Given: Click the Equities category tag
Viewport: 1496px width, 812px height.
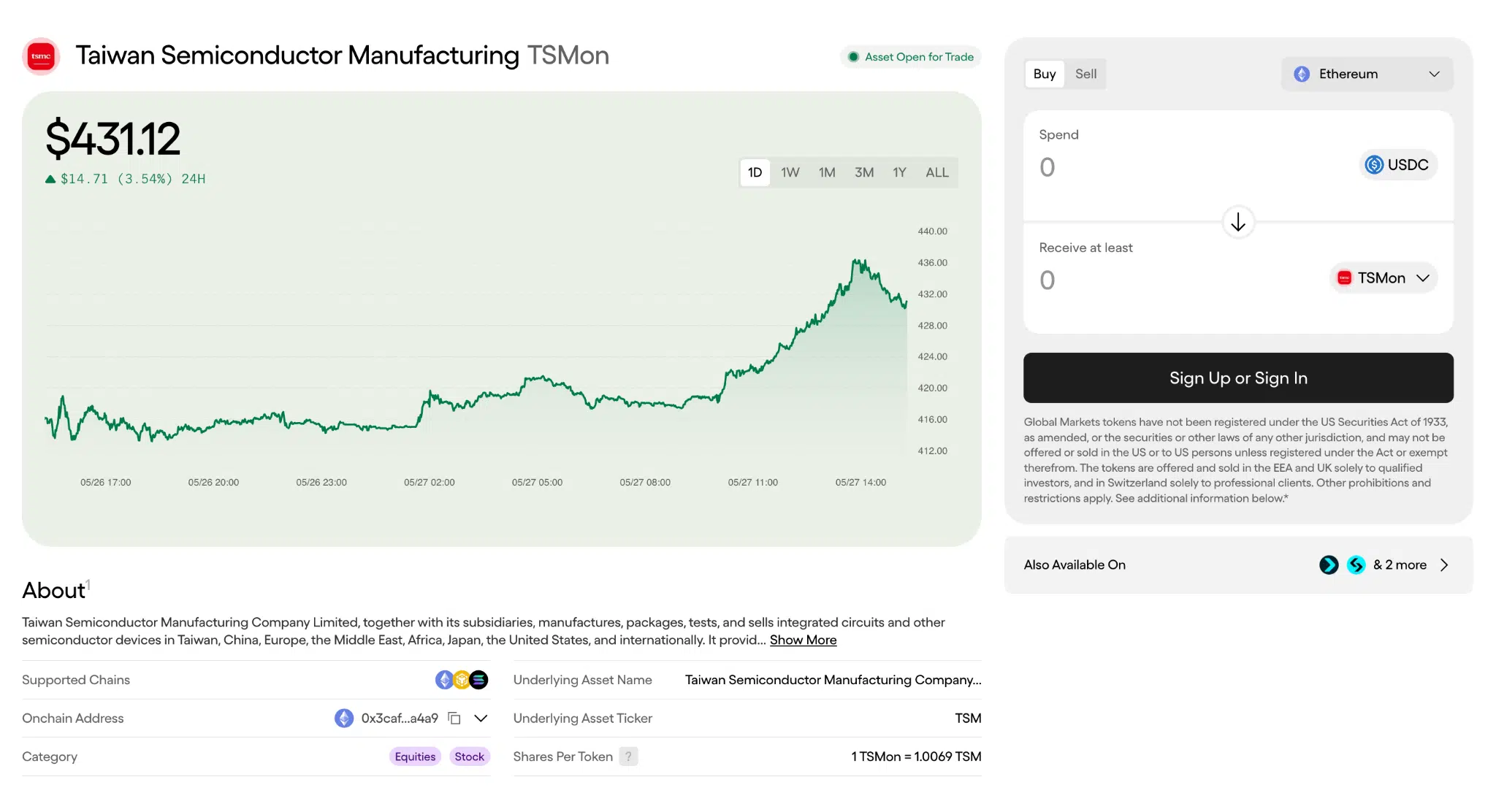Looking at the screenshot, I should (415, 757).
